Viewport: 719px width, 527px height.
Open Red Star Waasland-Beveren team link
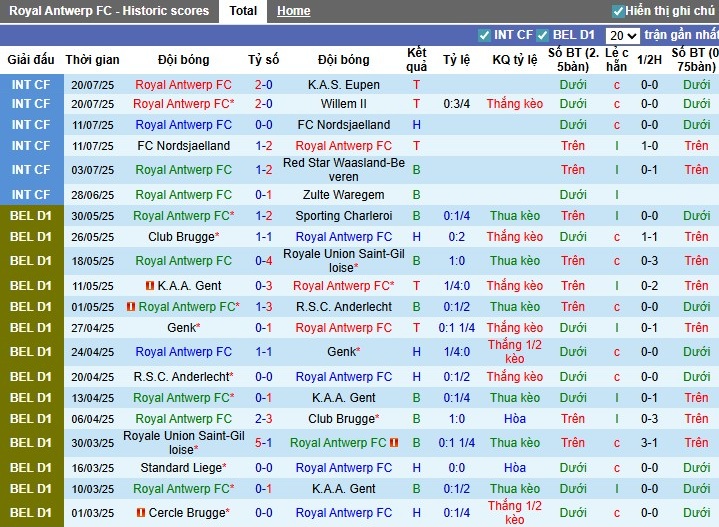[x=343, y=170]
